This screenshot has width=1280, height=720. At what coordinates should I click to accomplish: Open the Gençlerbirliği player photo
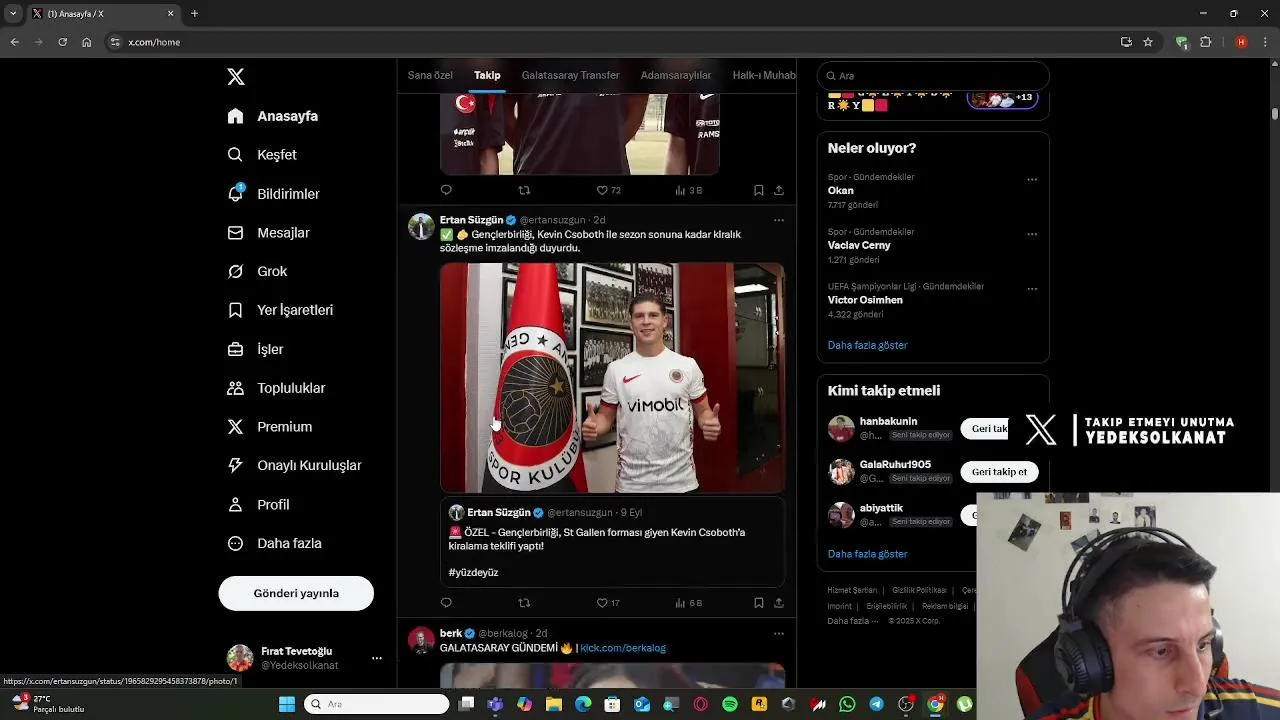612,378
